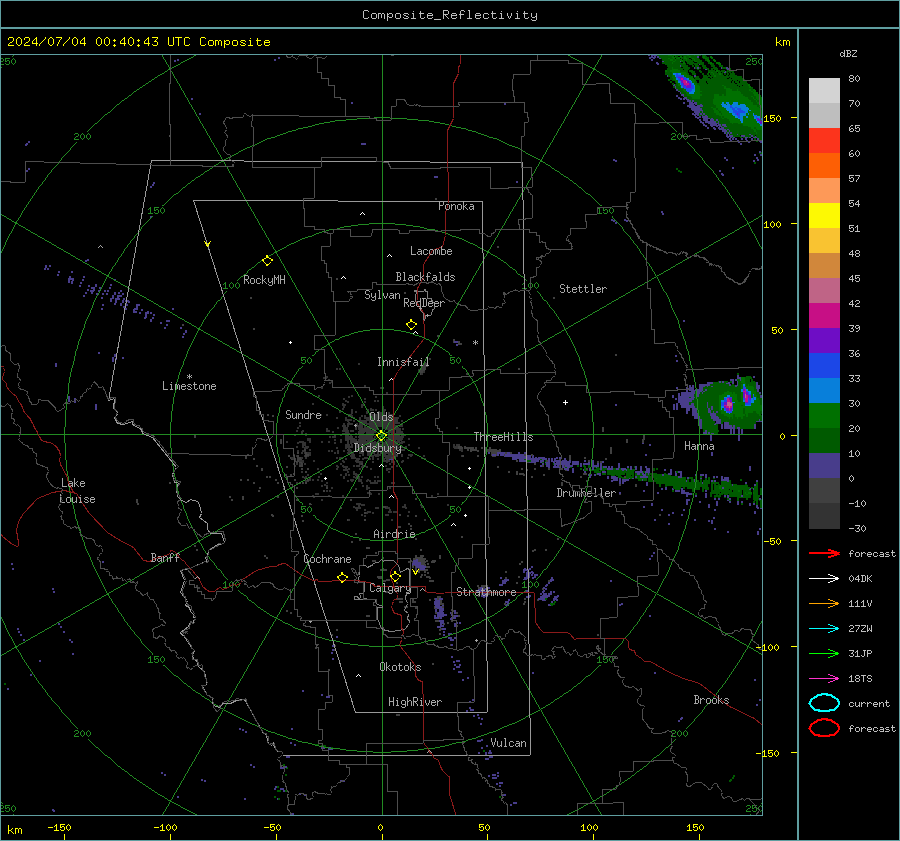Pick the green 31JP arrow legend icon
The height and width of the screenshot is (841, 900).
pyautogui.click(x=824, y=653)
